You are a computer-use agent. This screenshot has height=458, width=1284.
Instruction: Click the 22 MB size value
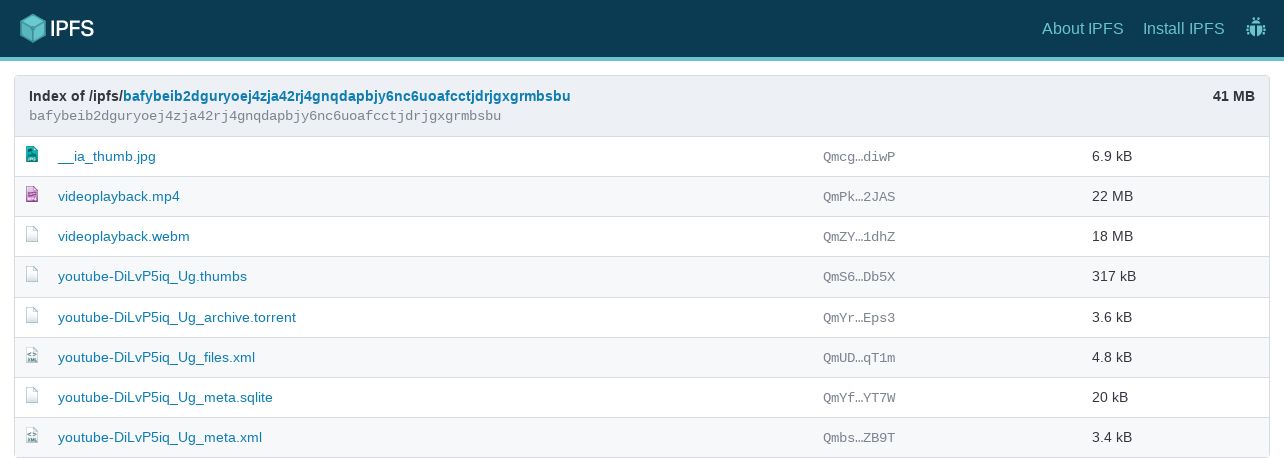pyautogui.click(x=1112, y=196)
